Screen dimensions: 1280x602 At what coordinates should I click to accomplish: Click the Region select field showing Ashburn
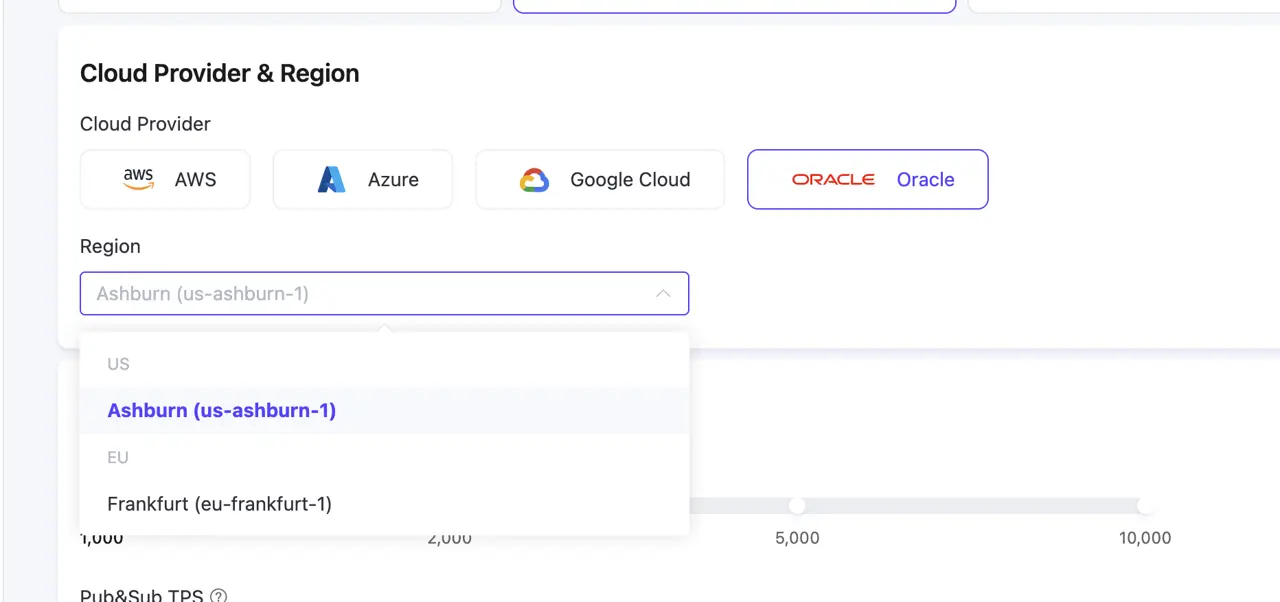pos(370,294)
